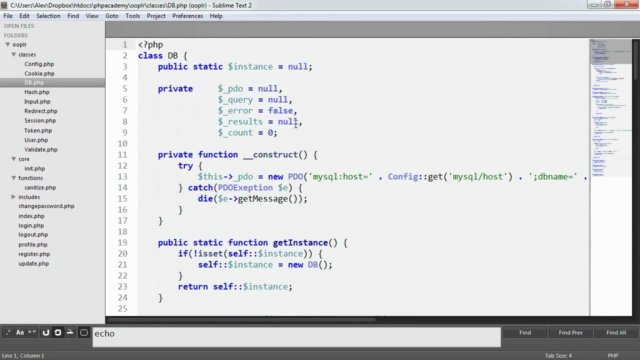Open the Edit menu

24,16
